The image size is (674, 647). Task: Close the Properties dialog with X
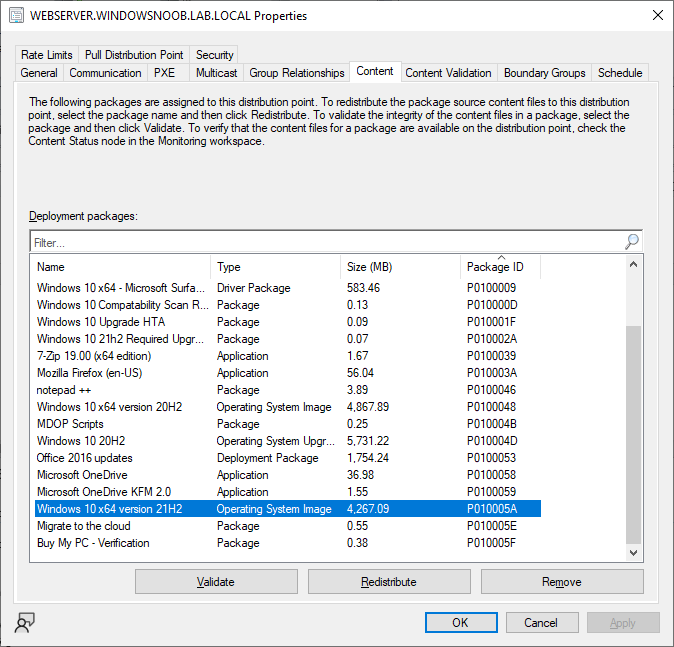[658, 15]
